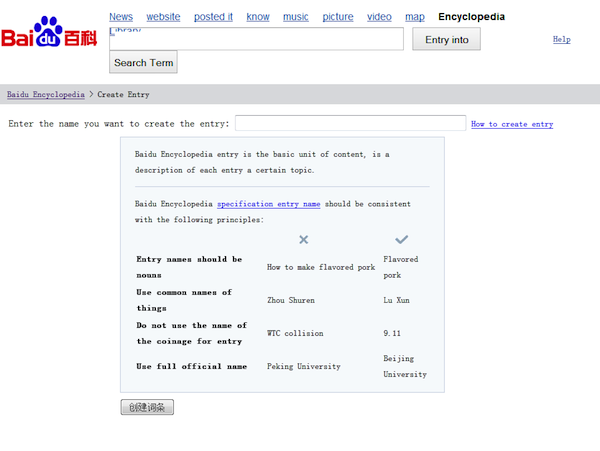This screenshot has height=451, width=600.
Task: Open specification entry name link
Action: [269, 204]
